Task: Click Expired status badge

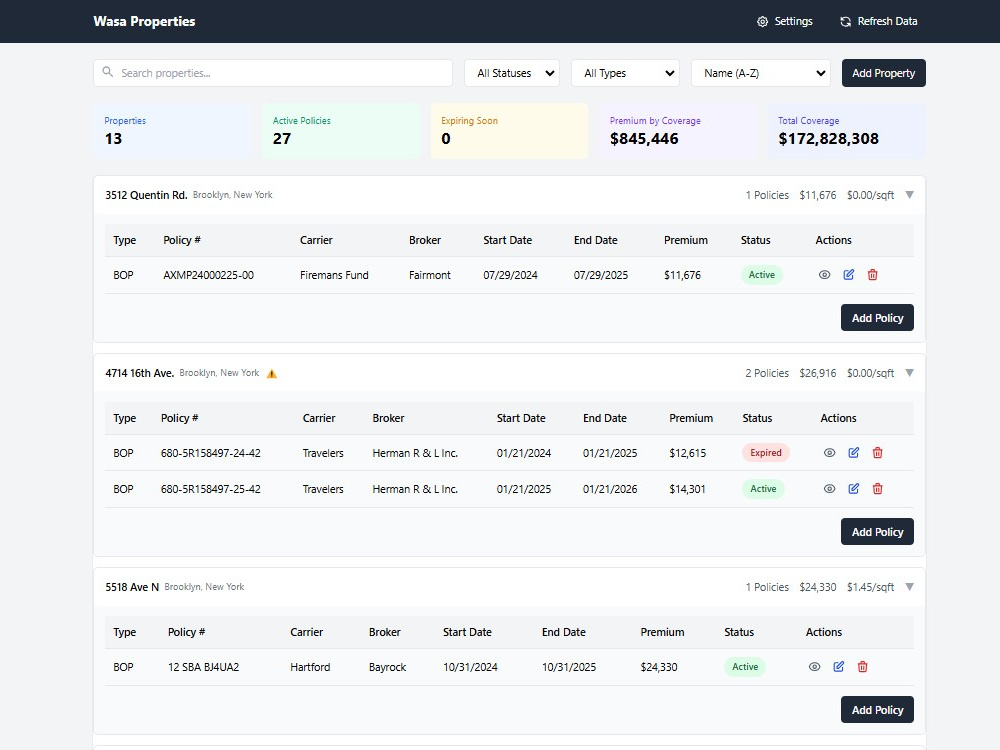Action: click(765, 453)
